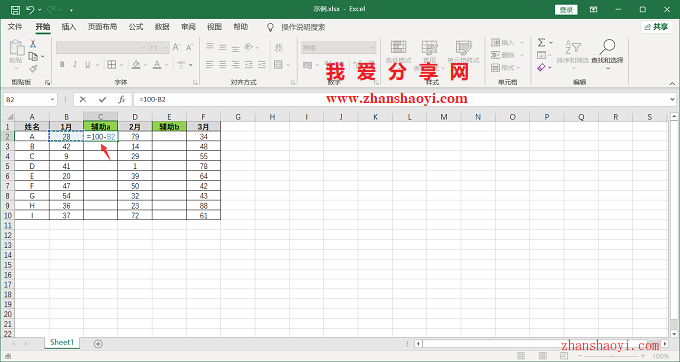Image resolution: width=680 pixels, height=362 pixels.
Task: Switch to the 插入 tab
Action: coord(69,27)
